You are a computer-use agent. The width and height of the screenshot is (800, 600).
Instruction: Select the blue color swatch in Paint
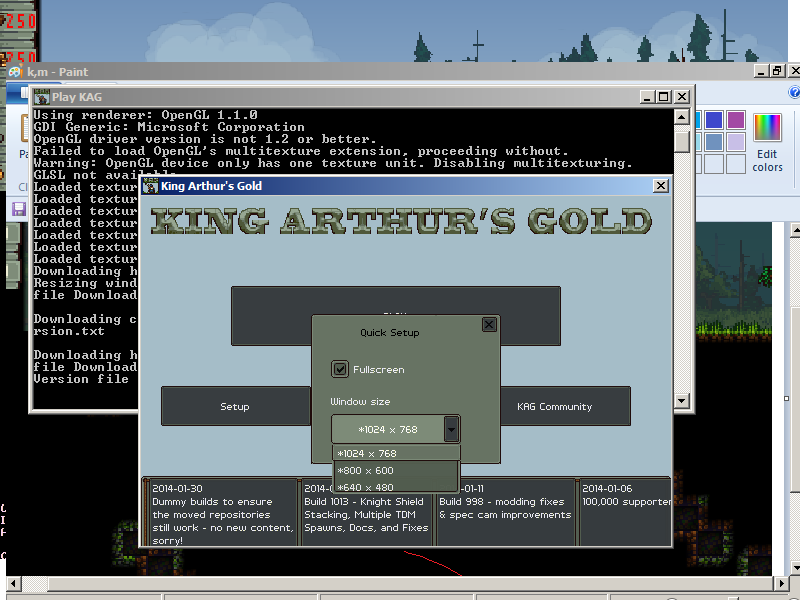(x=714, y=120)
